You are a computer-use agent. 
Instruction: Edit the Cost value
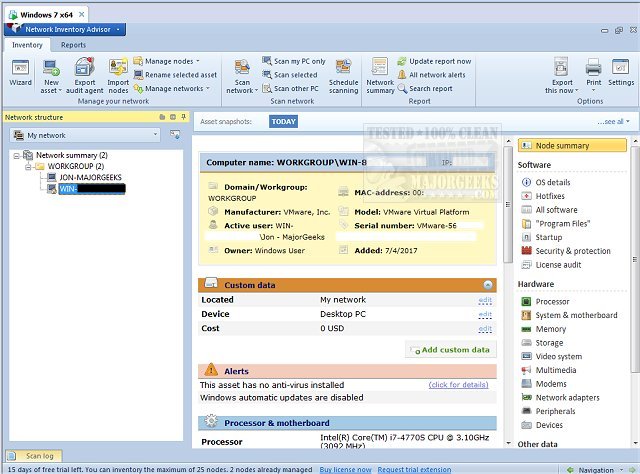(485, 329)
